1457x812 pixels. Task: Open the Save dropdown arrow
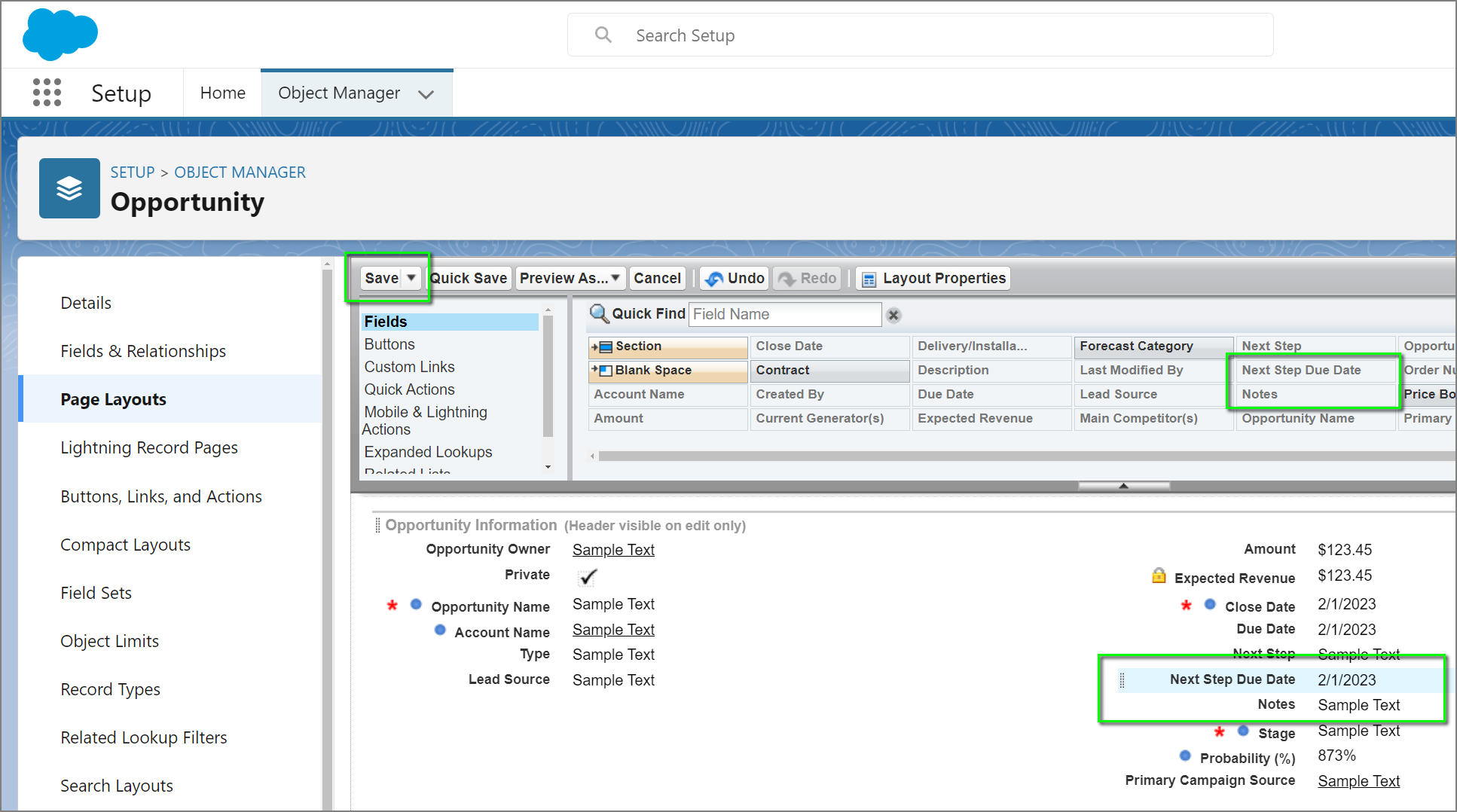[x=411, y=278]
